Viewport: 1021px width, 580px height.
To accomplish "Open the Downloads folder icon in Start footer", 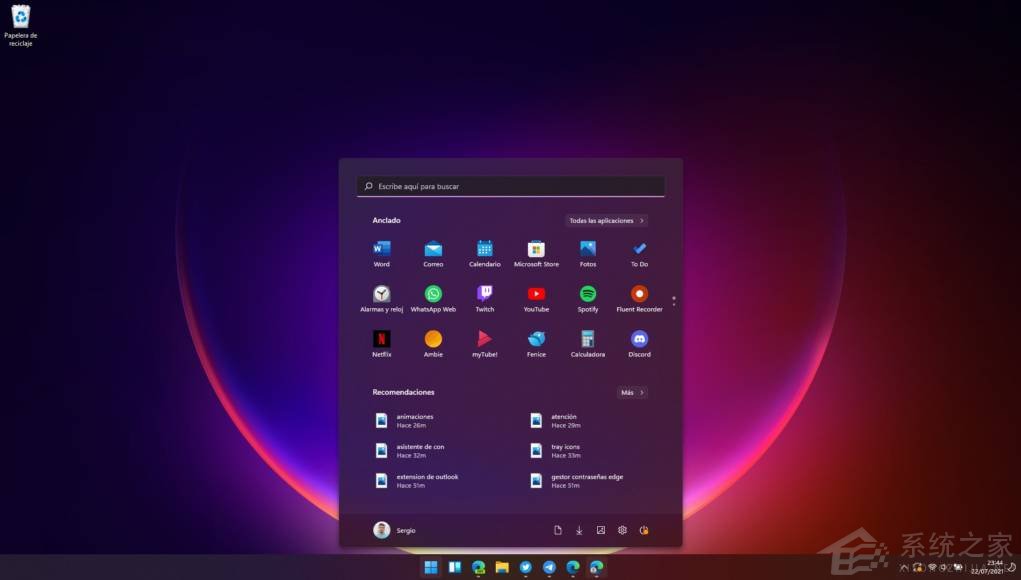I will pyautogui.click(x=579, y=530).
